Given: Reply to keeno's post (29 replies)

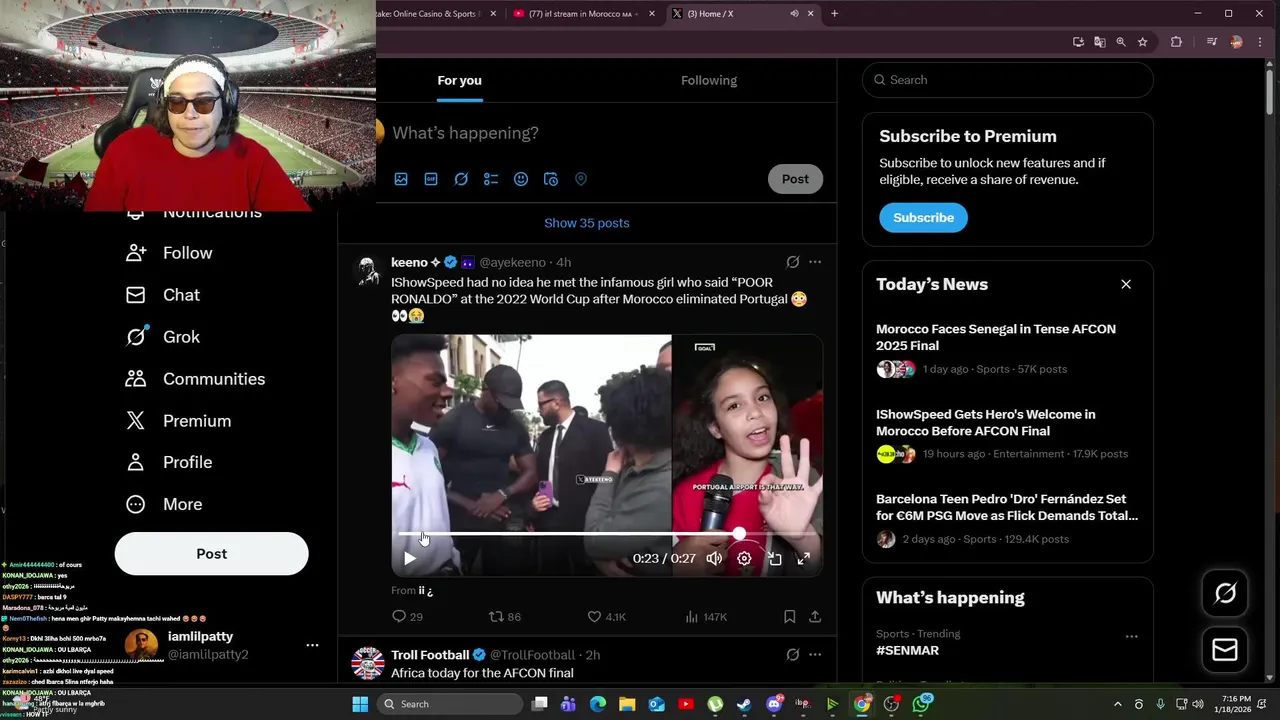Looking at the screenshot, I should [x=407, y=617].
